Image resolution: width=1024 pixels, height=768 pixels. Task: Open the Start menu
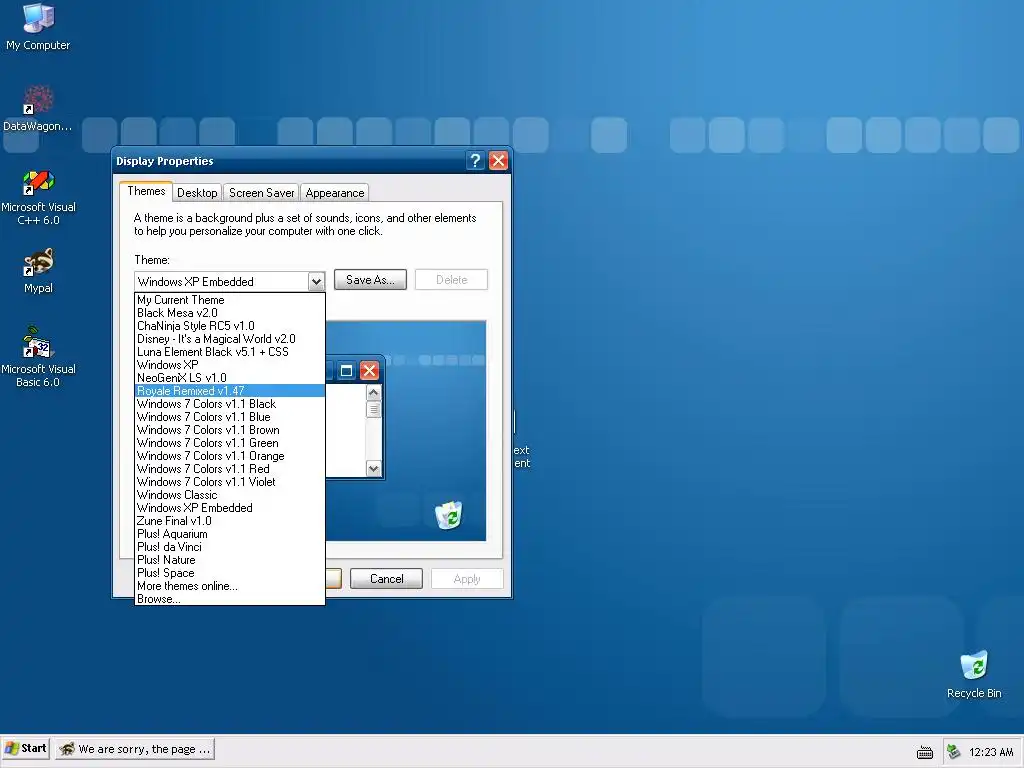coord(26,748)
